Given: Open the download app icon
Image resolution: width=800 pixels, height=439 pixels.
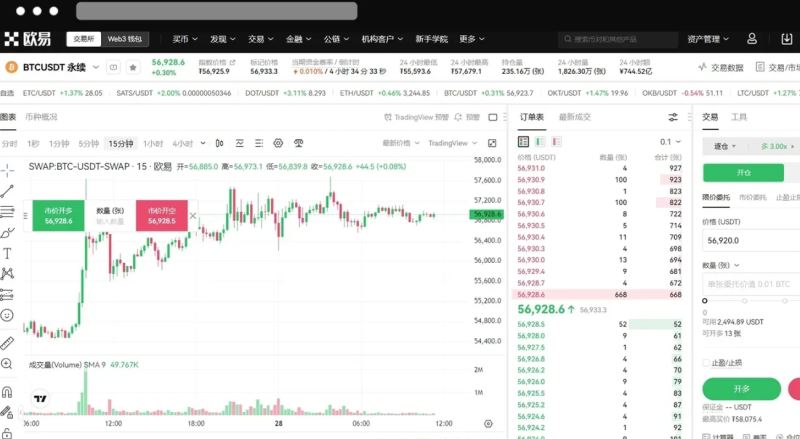Looking at the screenshot, I should (x=786, y=39).
